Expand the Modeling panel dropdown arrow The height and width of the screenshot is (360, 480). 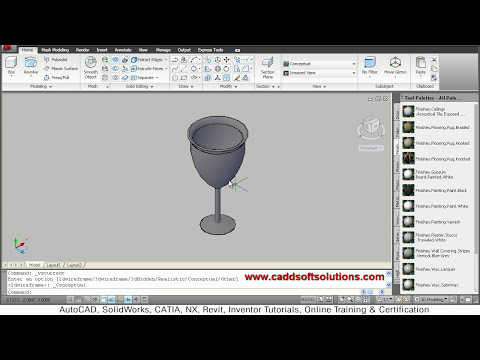pyautogui.click(x=51, y=87)
